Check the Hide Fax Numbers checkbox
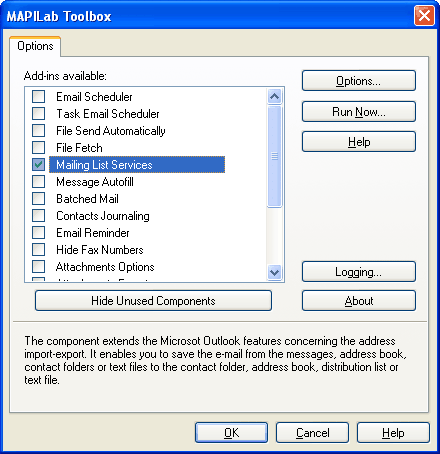Viewport: 440px width, 454px height. pos(38,250)
